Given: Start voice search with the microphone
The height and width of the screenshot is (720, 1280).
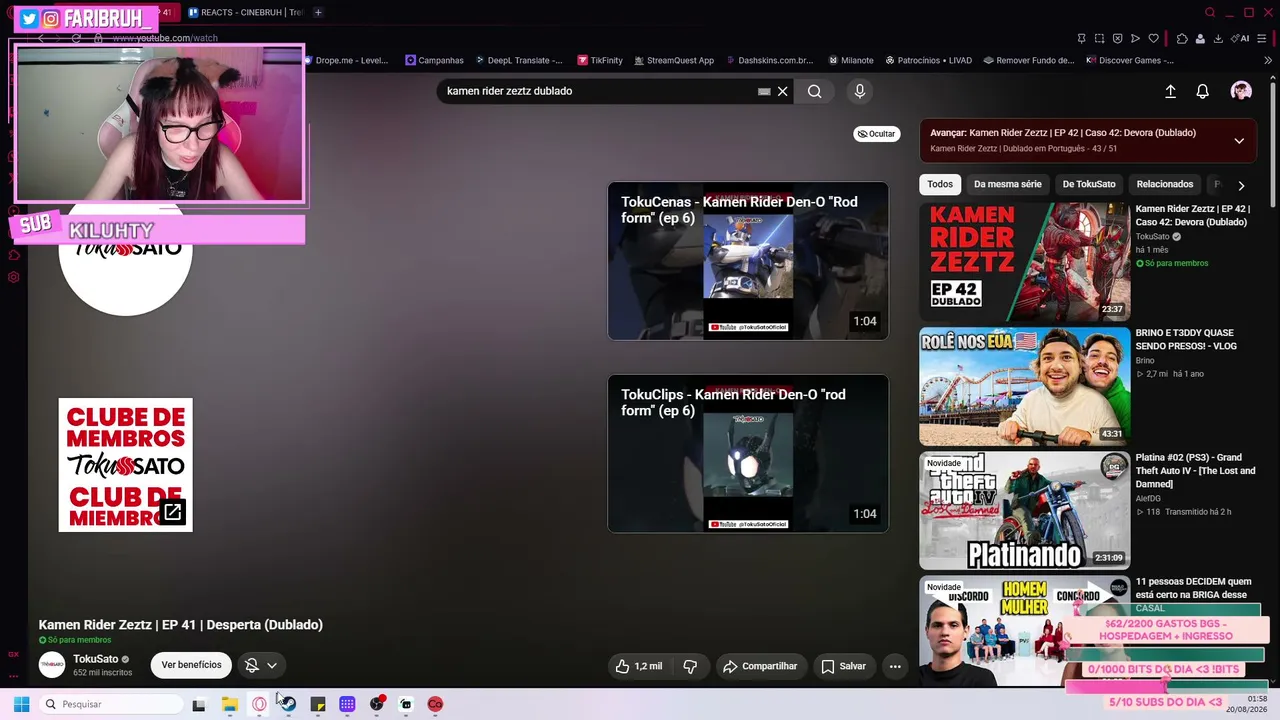Looking at the screenshot, I should point(859,91).
